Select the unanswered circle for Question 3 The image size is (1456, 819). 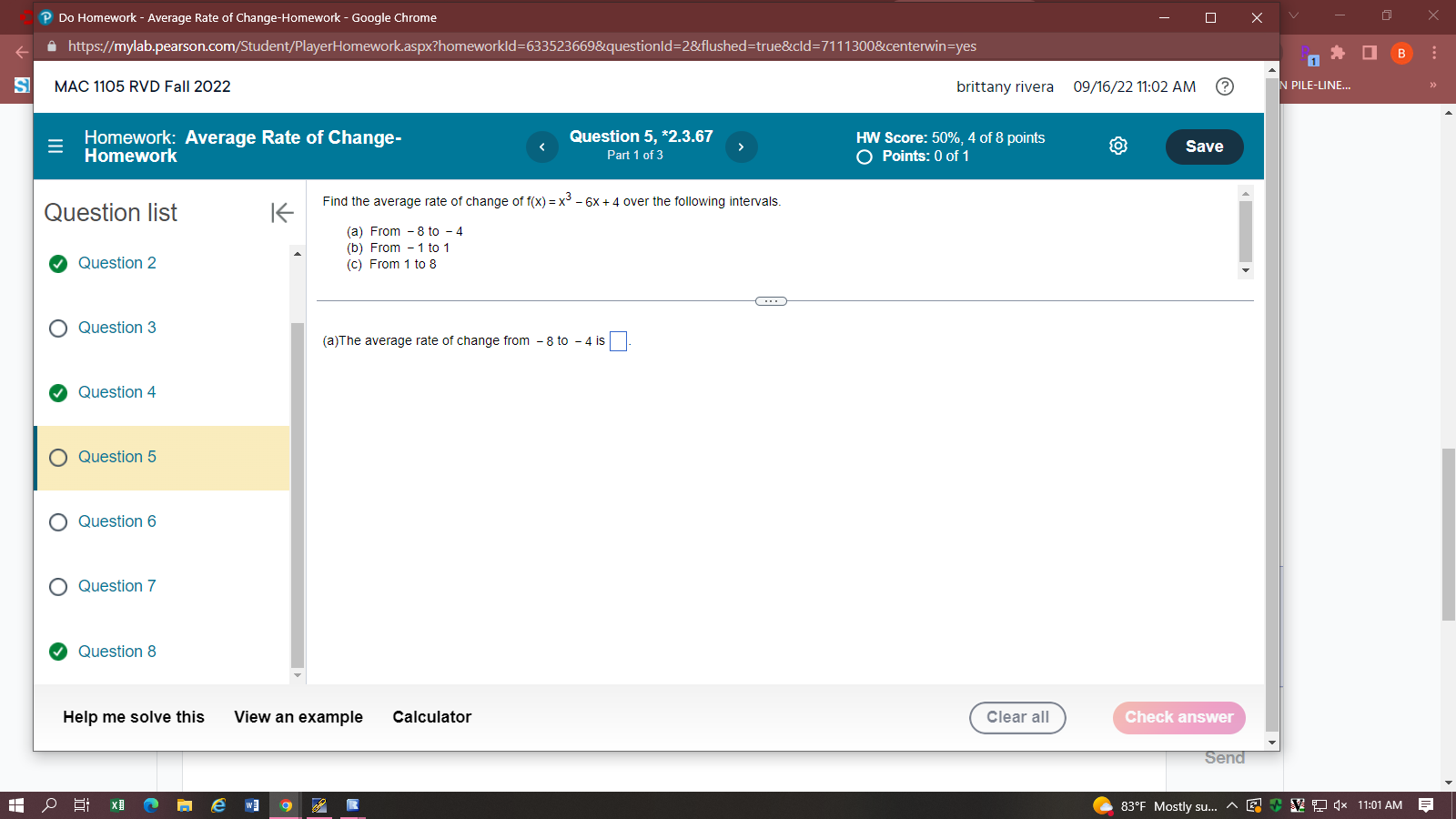coord(58,329)
